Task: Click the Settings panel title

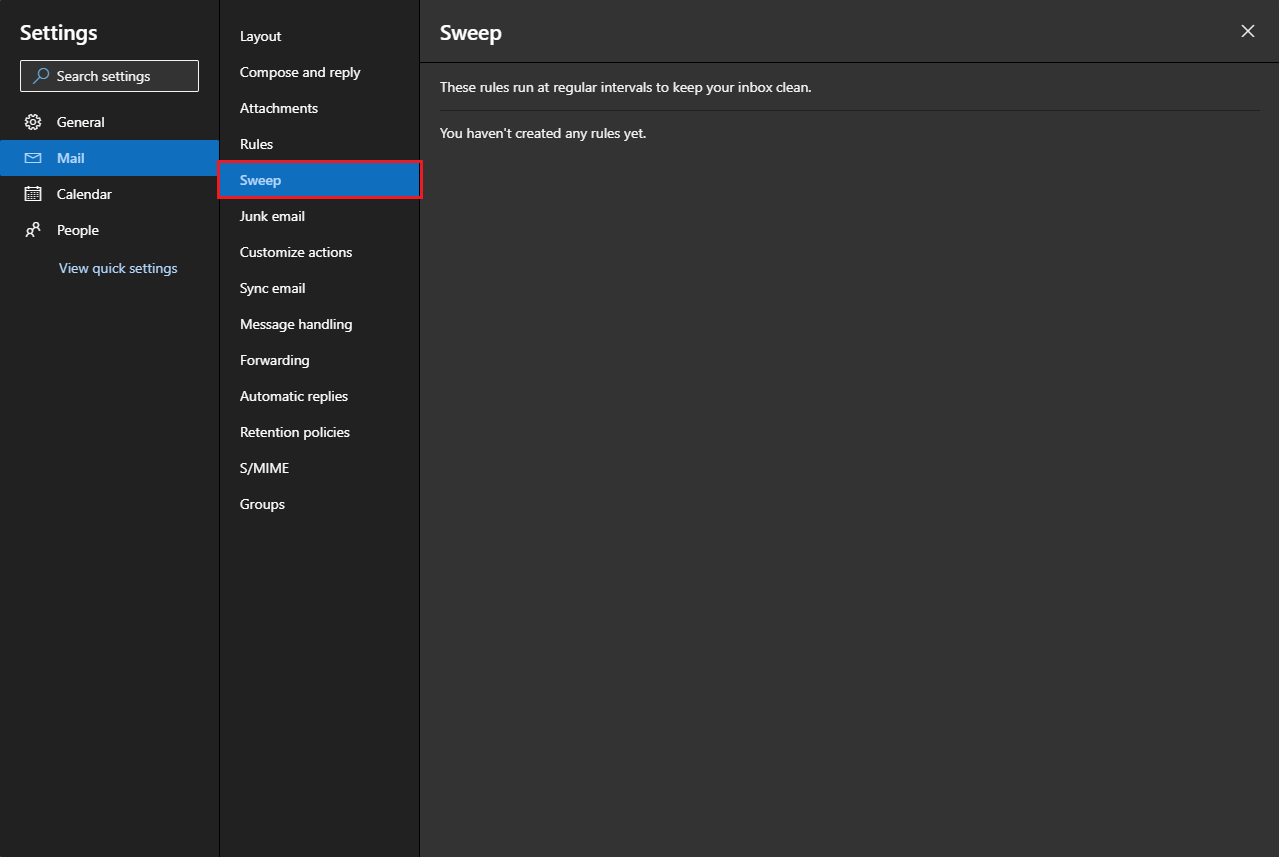Action: pyautogui.click(x=59, y=33)
